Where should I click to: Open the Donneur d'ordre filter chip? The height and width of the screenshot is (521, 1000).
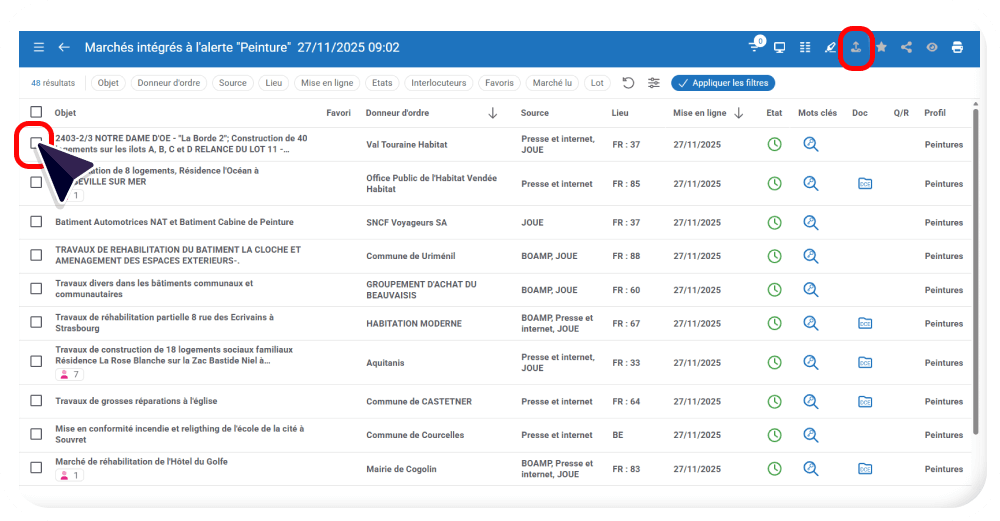168,83
